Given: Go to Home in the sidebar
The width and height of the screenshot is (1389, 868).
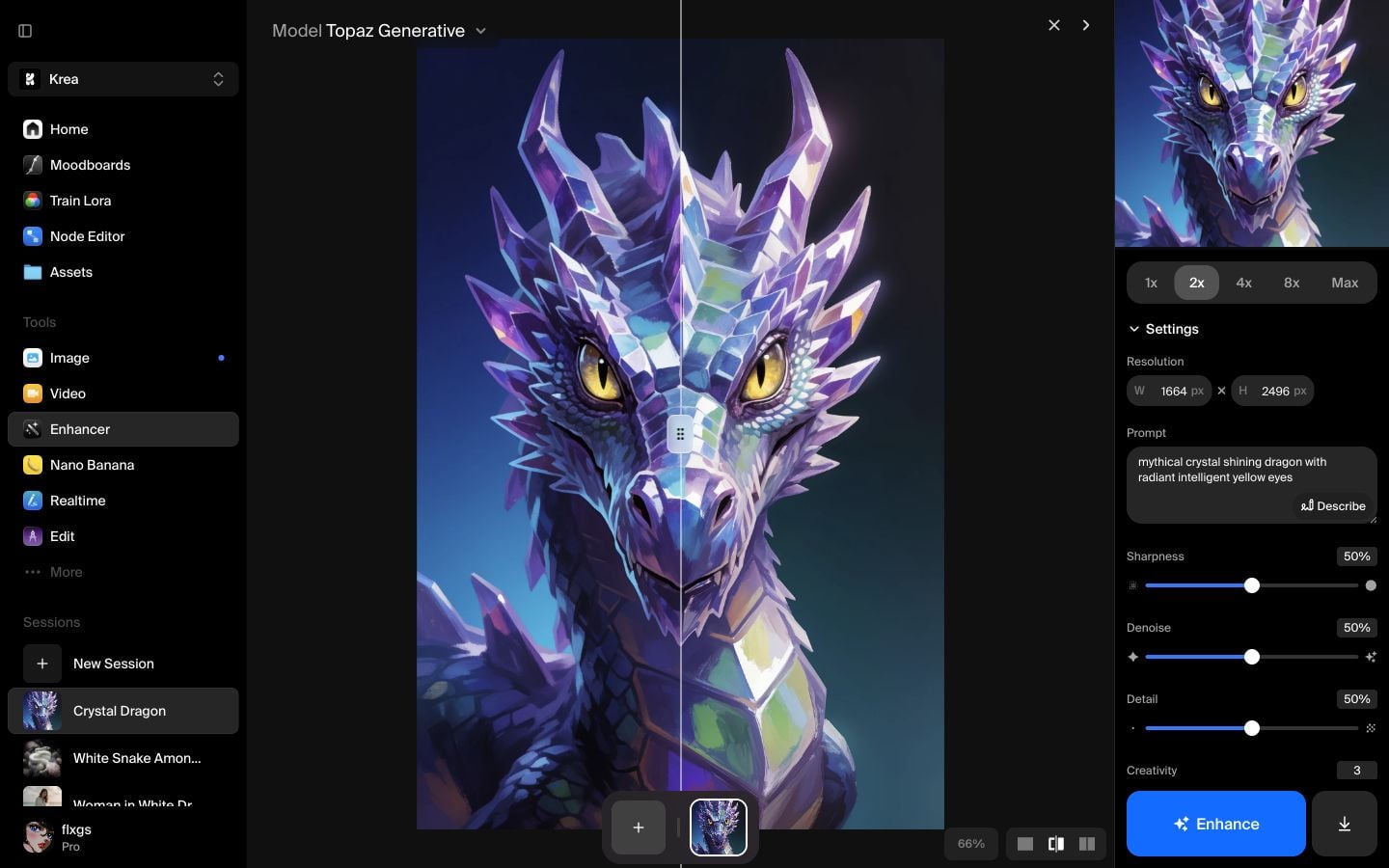Looking at the screenshot, I should [123, 129].
